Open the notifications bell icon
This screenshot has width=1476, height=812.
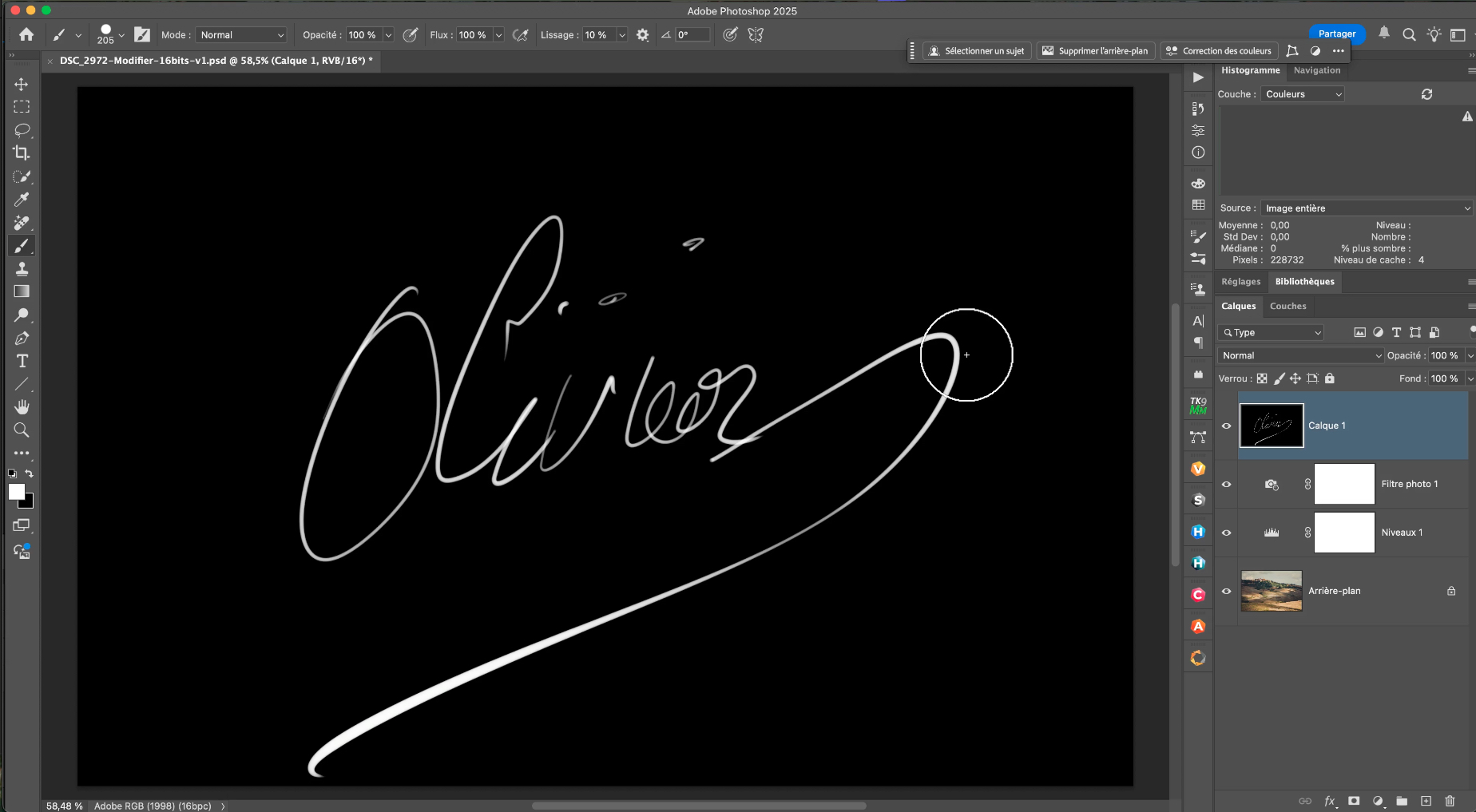click(x=1384, y=33)
